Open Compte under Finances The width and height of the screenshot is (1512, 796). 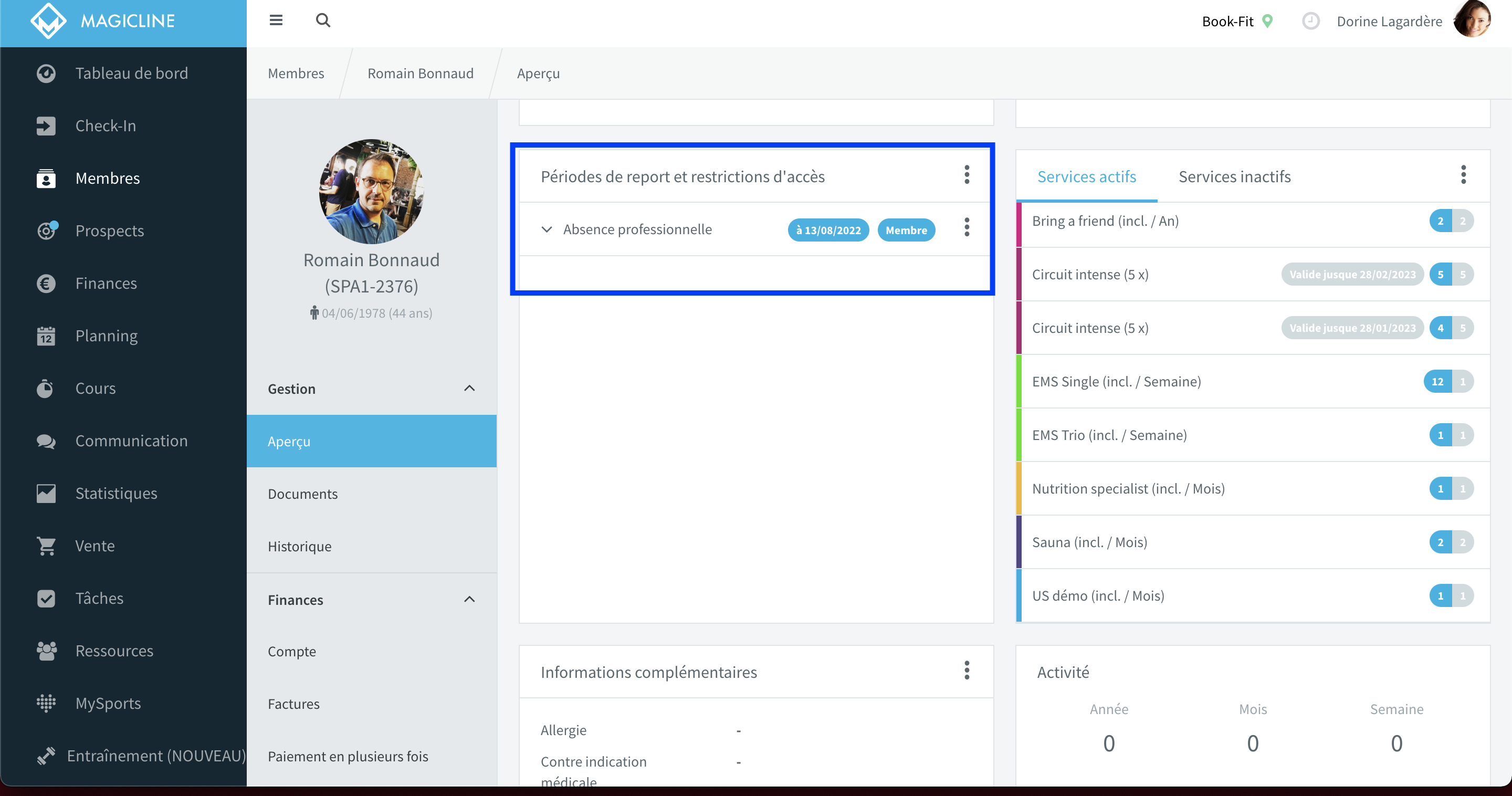click(x=372, y=652)
